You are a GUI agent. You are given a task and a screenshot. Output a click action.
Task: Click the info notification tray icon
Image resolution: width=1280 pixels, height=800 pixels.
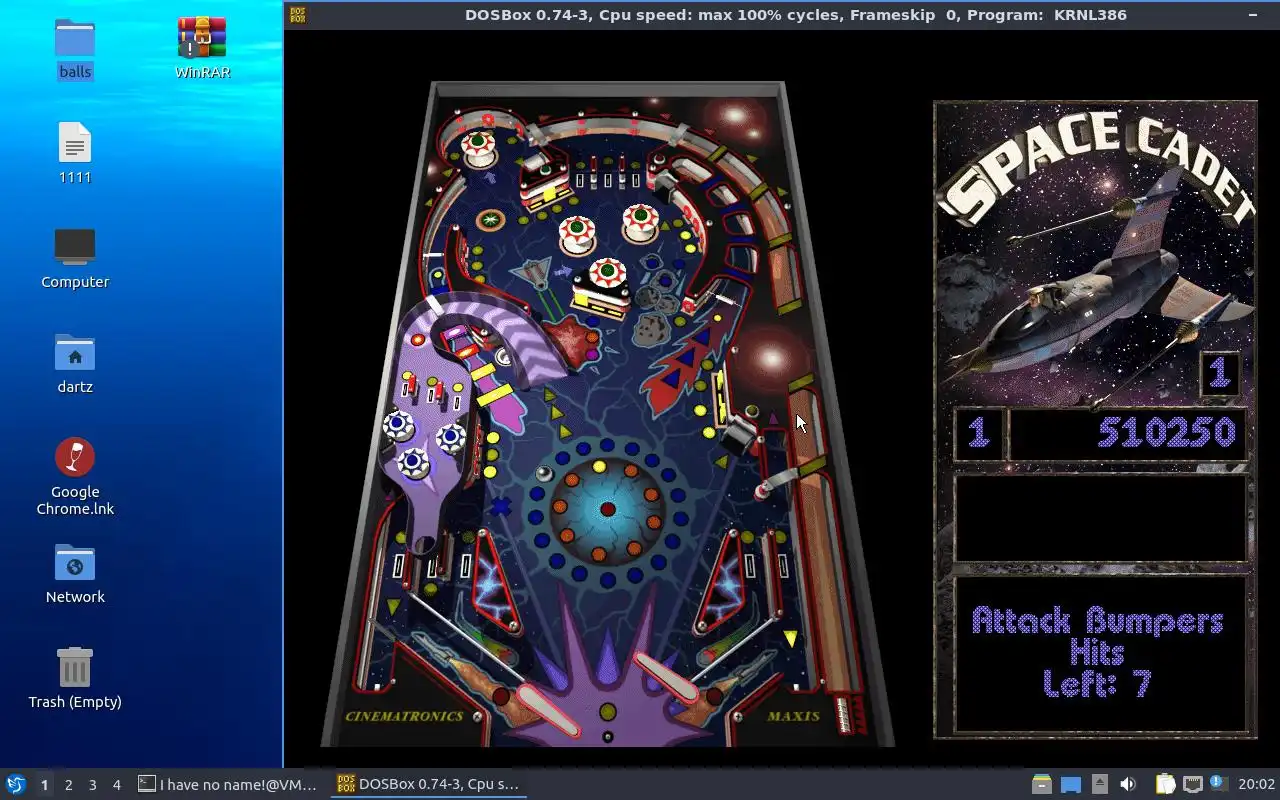click(x=1218, y=783)
